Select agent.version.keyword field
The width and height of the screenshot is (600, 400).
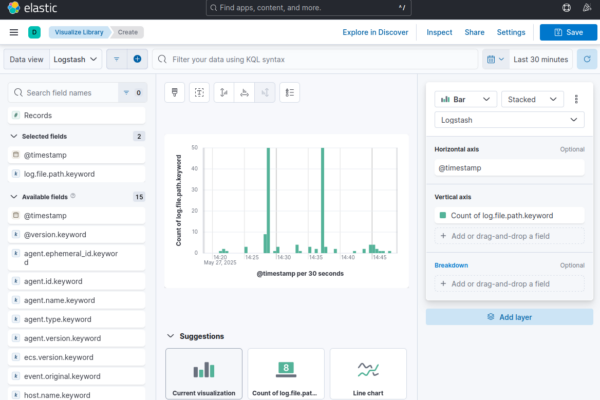click(x=77, y=338)
